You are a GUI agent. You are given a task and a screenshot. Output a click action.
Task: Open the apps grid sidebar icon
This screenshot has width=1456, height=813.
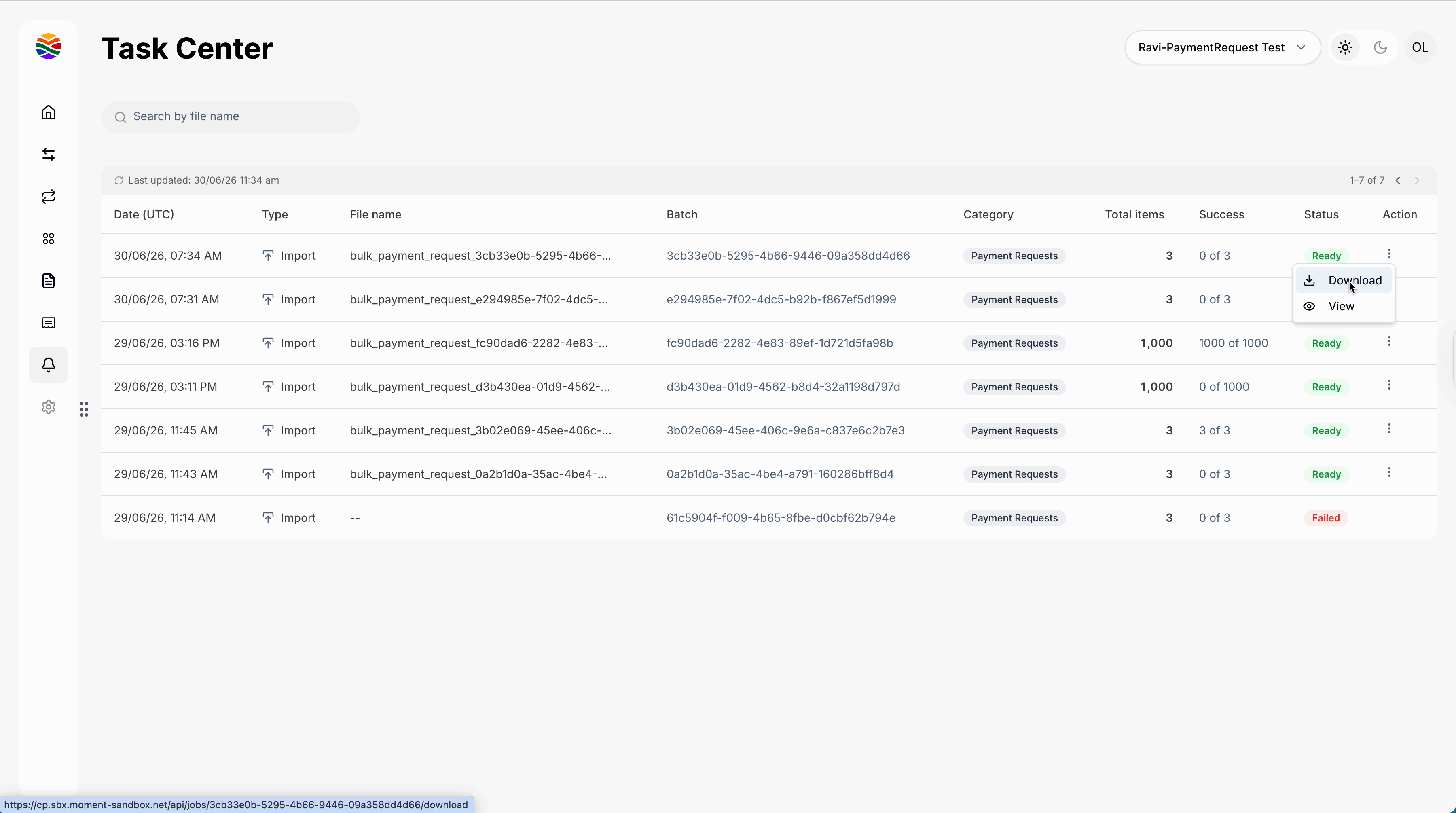[x=49, y=239]
